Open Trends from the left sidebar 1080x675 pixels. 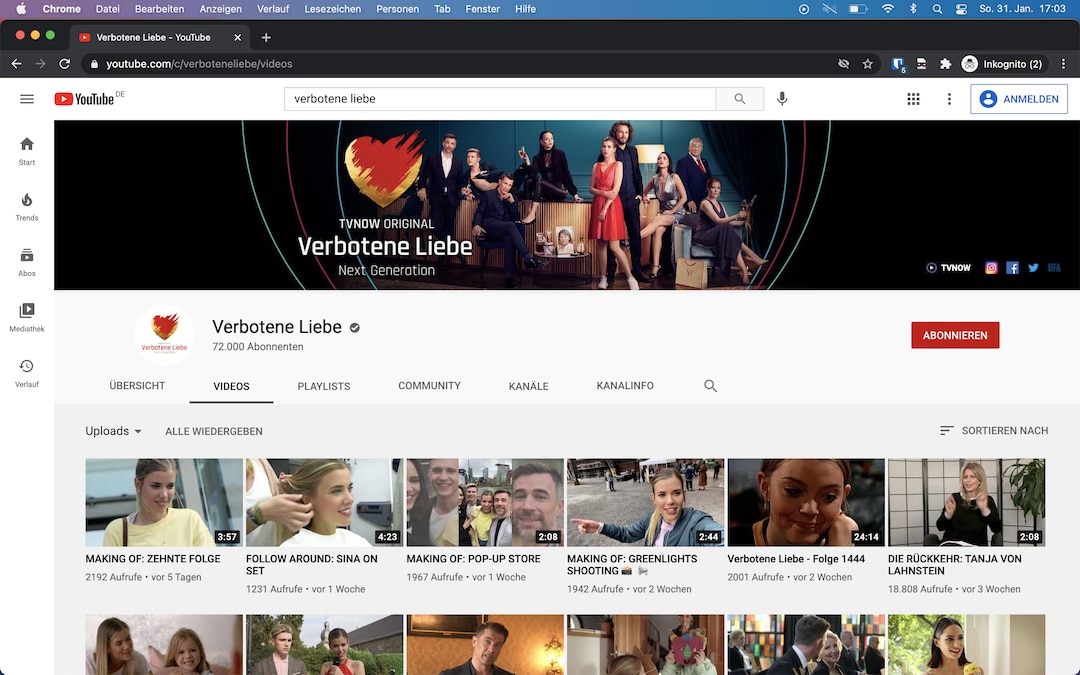point(26,206)
